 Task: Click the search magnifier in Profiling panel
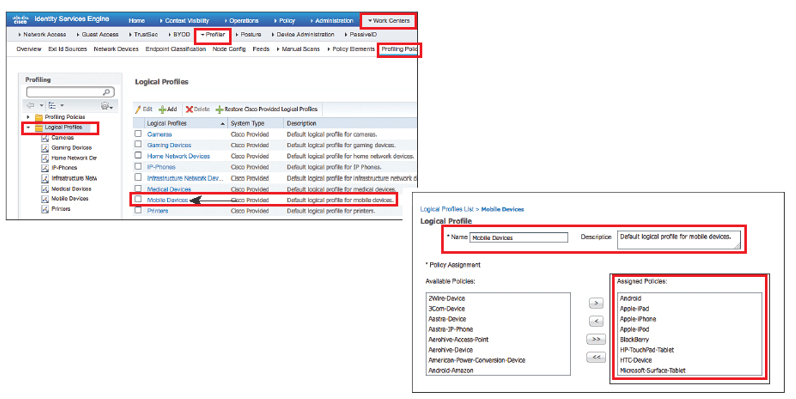coord(107,92)
